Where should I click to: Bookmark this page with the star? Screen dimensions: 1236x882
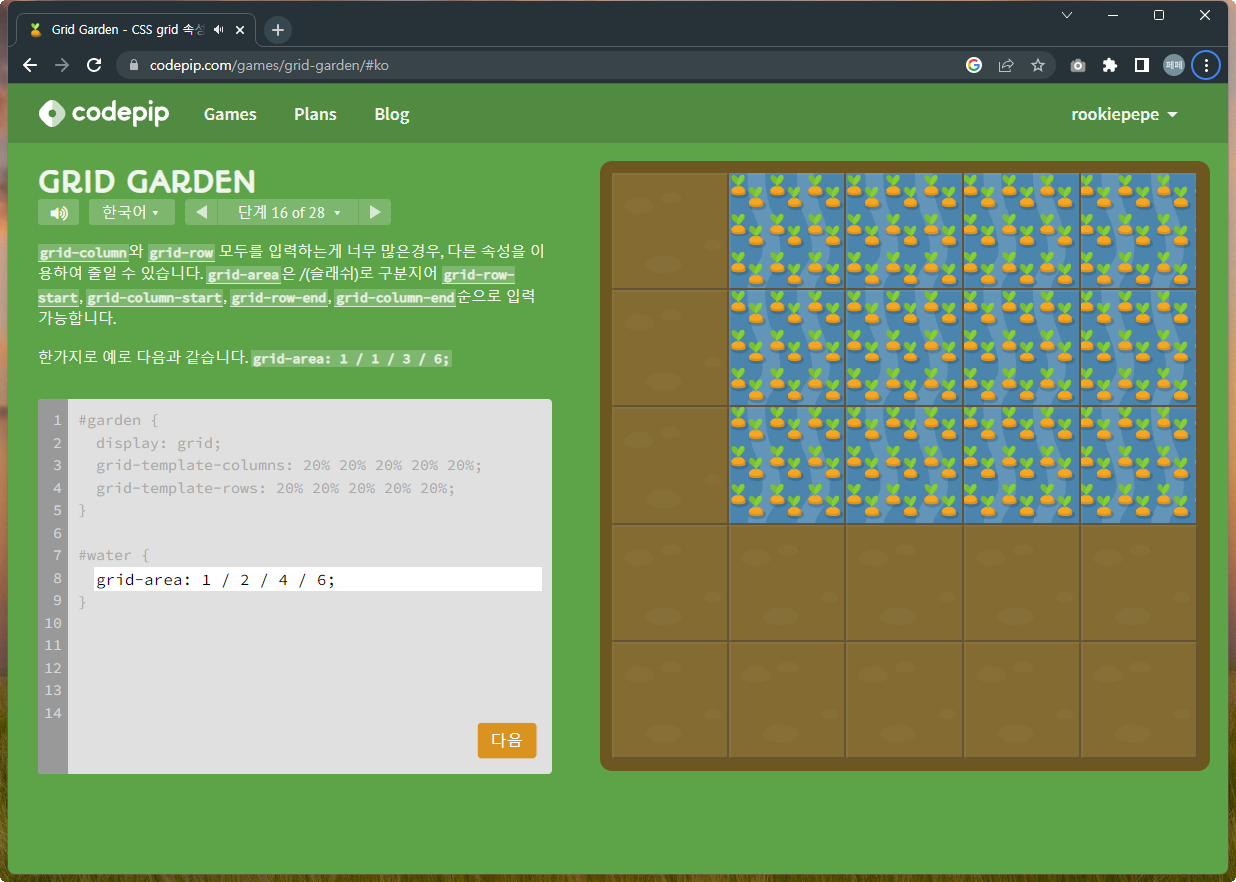point(1038,65)
